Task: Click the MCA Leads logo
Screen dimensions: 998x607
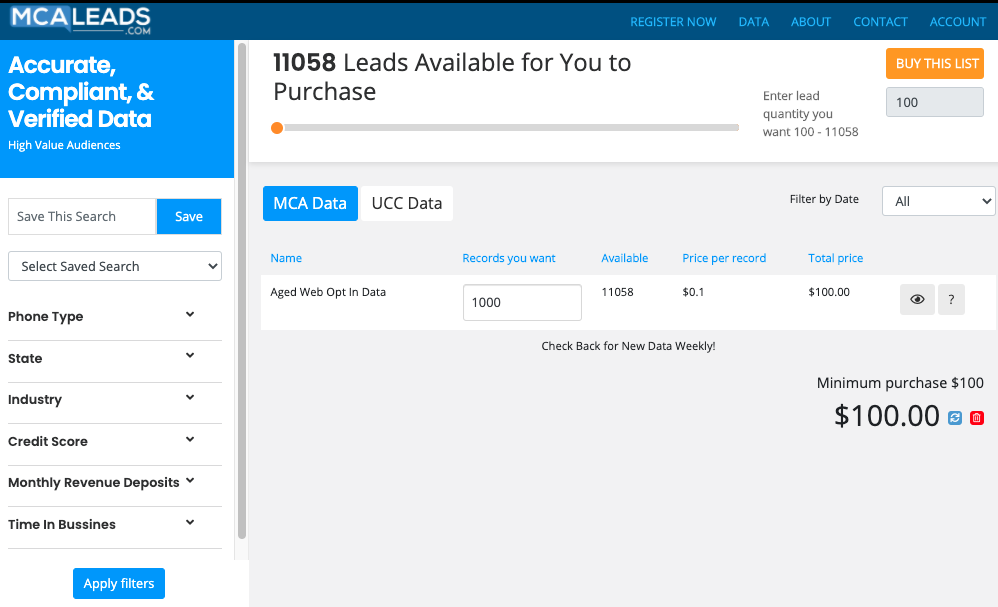Action: pyautogui.click(x=80, y=20)
